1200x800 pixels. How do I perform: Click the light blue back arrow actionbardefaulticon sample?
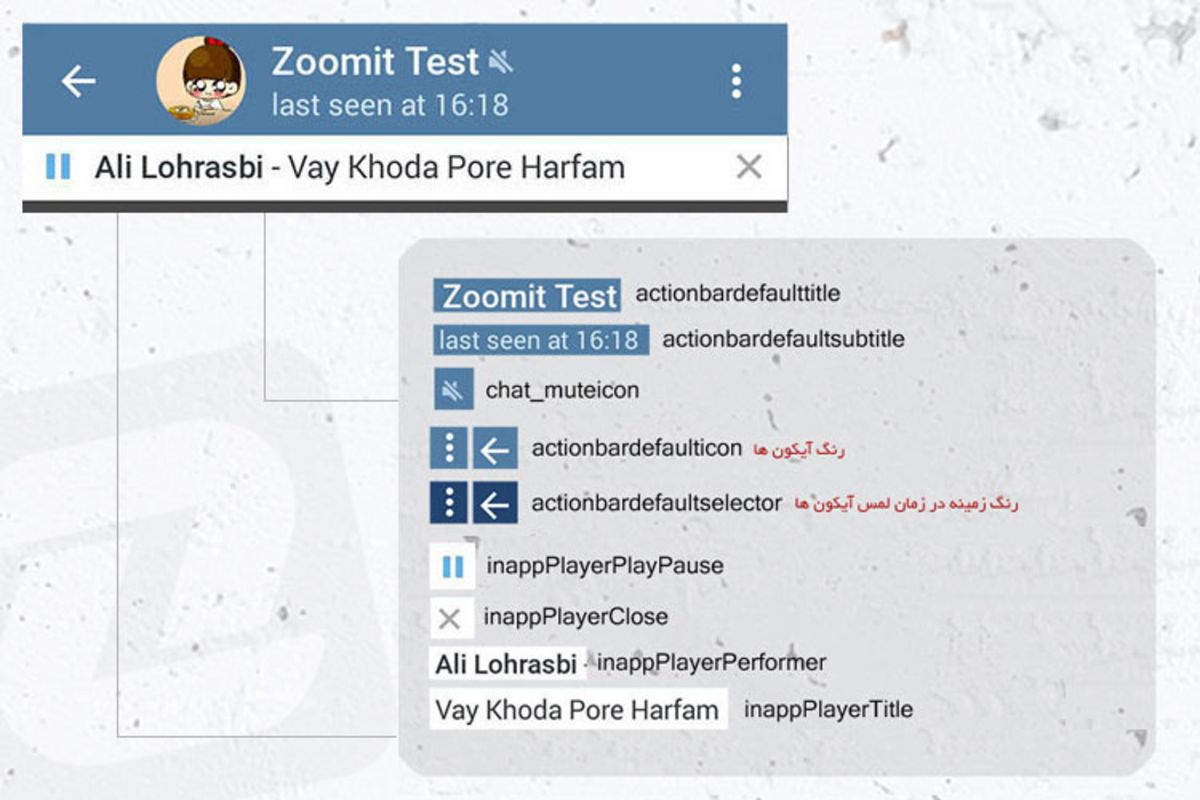tap(495, 448)
